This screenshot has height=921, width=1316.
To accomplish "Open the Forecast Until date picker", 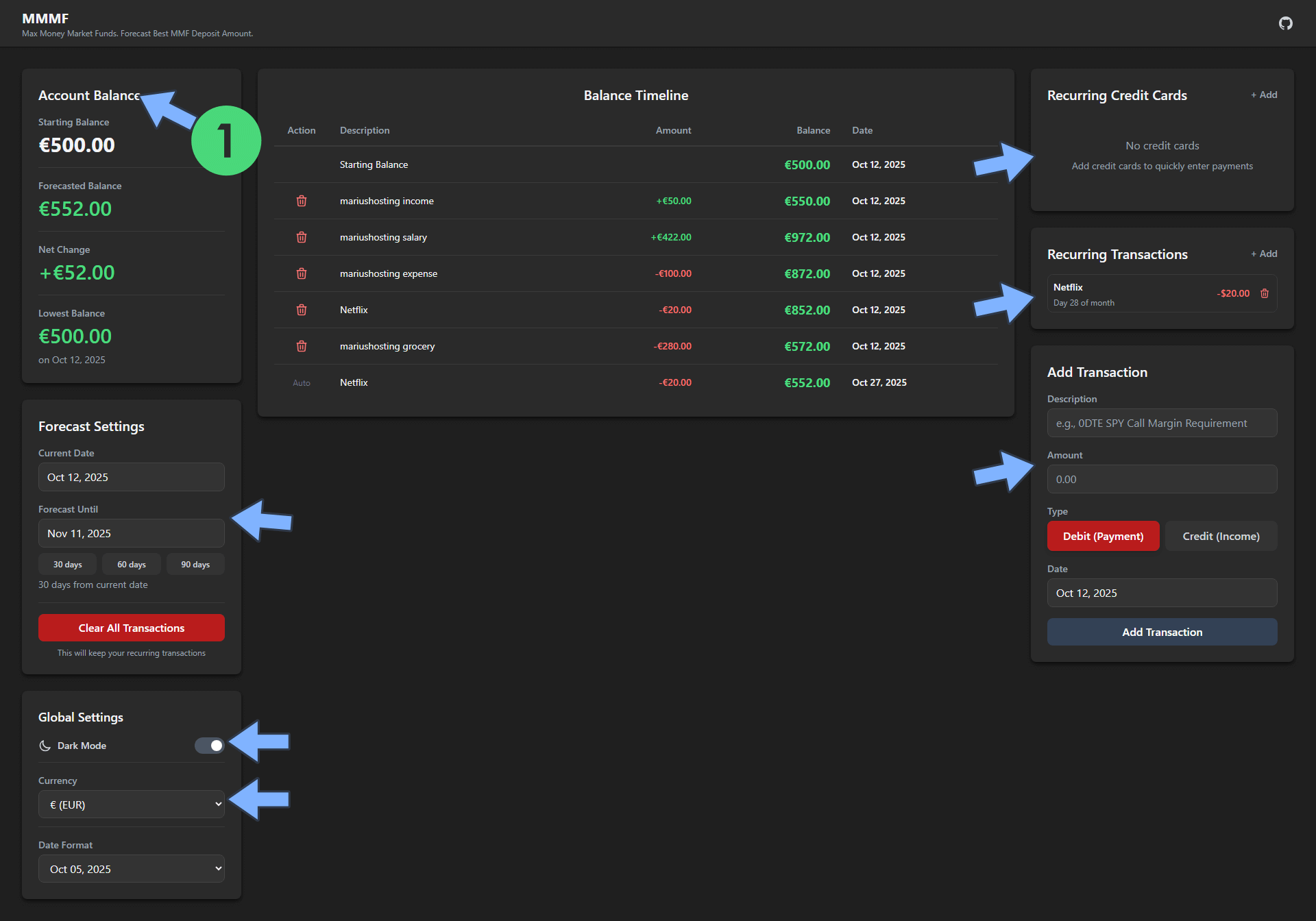I will click(132, 533).
